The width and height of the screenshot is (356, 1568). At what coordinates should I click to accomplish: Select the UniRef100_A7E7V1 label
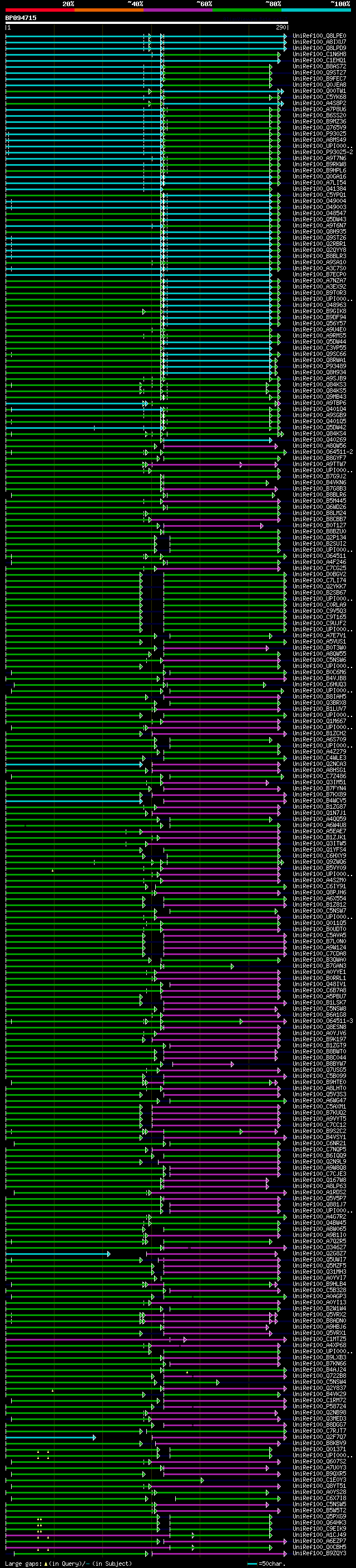click(x=319, y=635)
